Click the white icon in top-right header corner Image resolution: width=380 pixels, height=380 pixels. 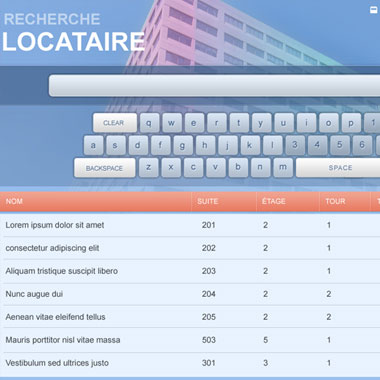point(374,10)
